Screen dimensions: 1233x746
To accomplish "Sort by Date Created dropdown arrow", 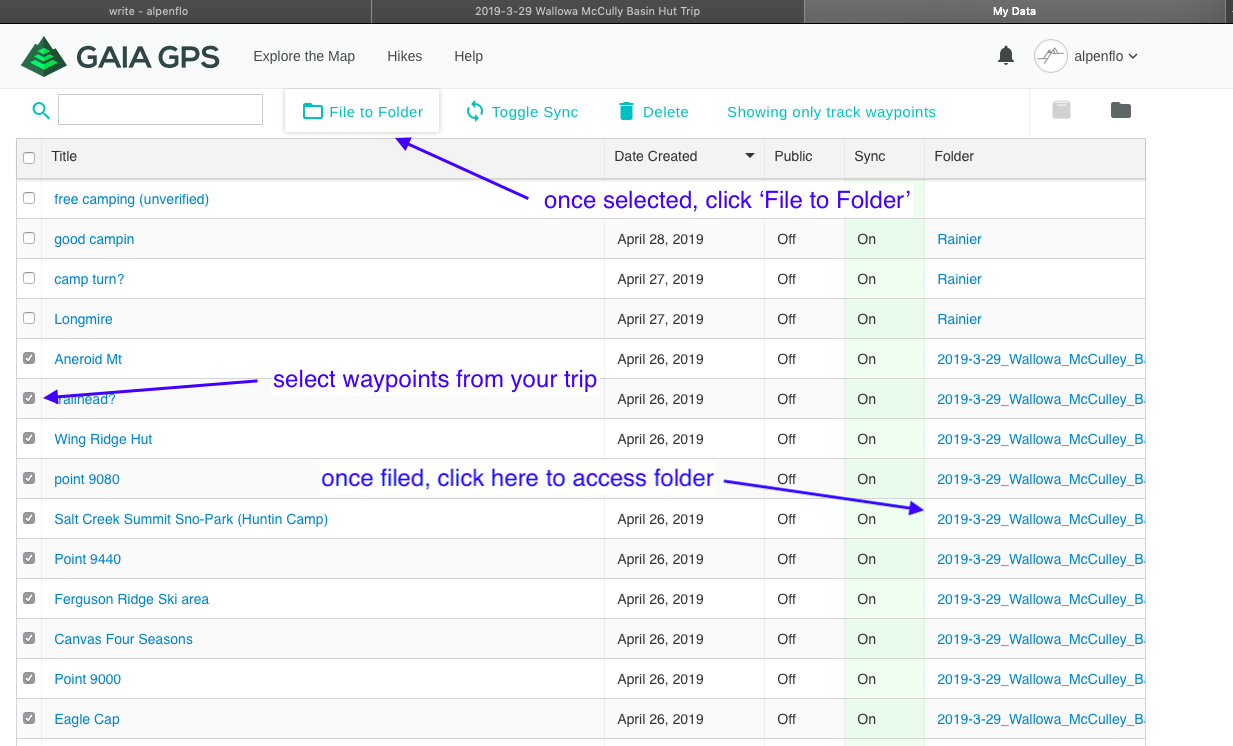I will point(750,157).
